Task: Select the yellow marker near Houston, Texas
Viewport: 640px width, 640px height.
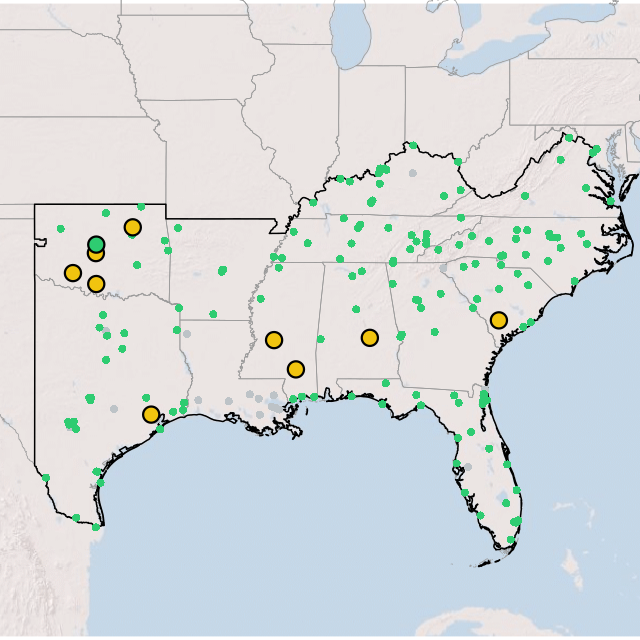Action: point(151,414)
